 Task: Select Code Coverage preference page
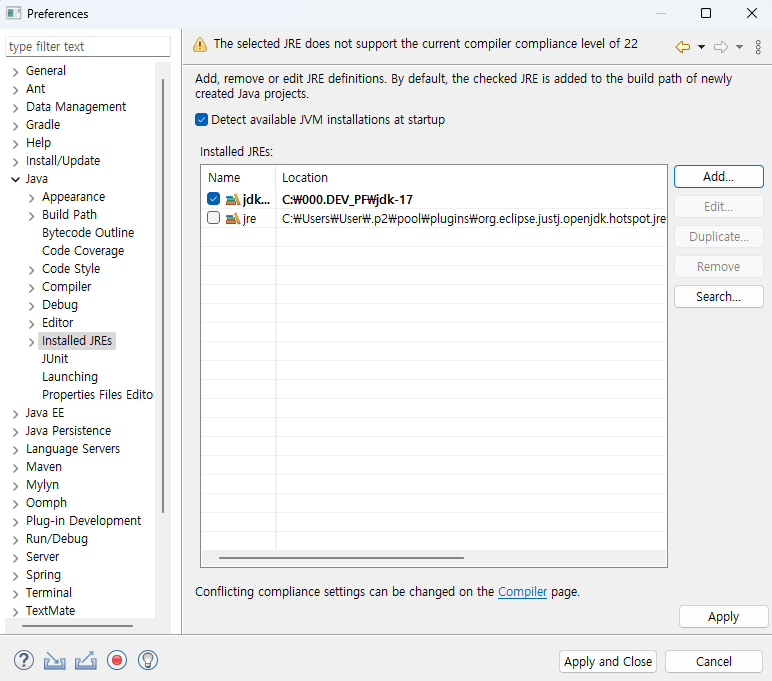[x=83, y=251]
